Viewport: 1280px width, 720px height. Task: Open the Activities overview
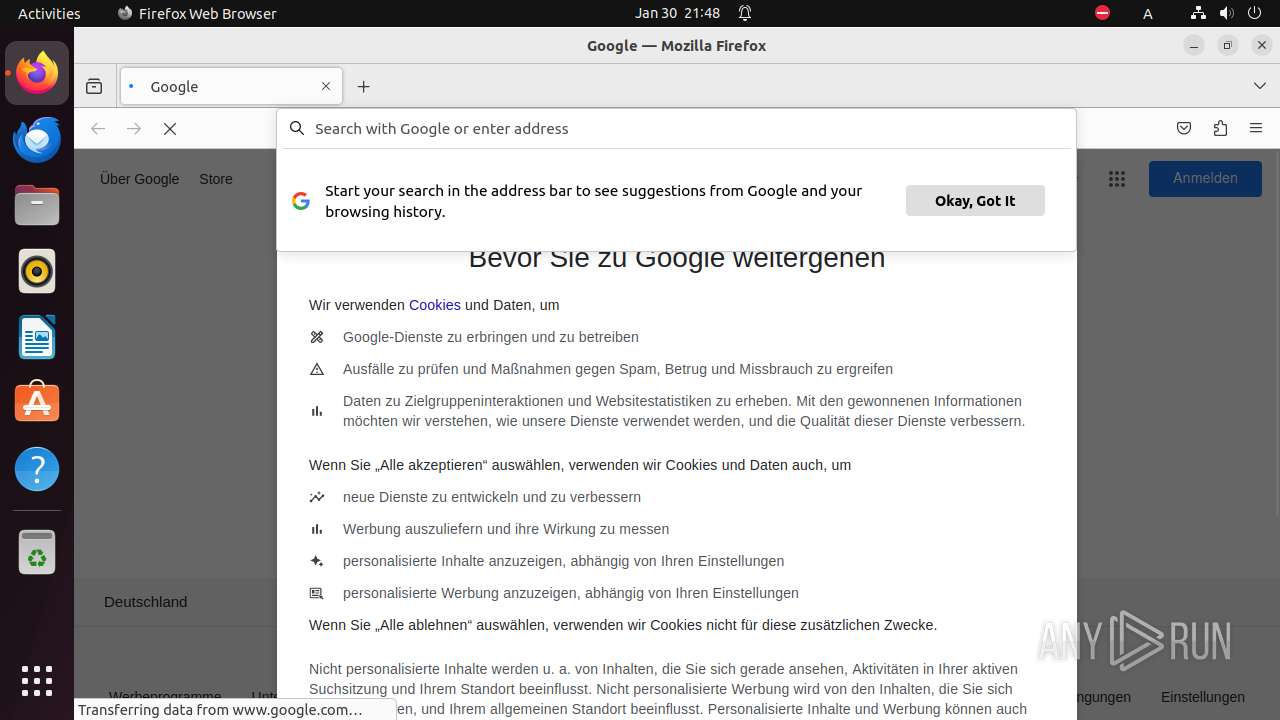point(49,13)
